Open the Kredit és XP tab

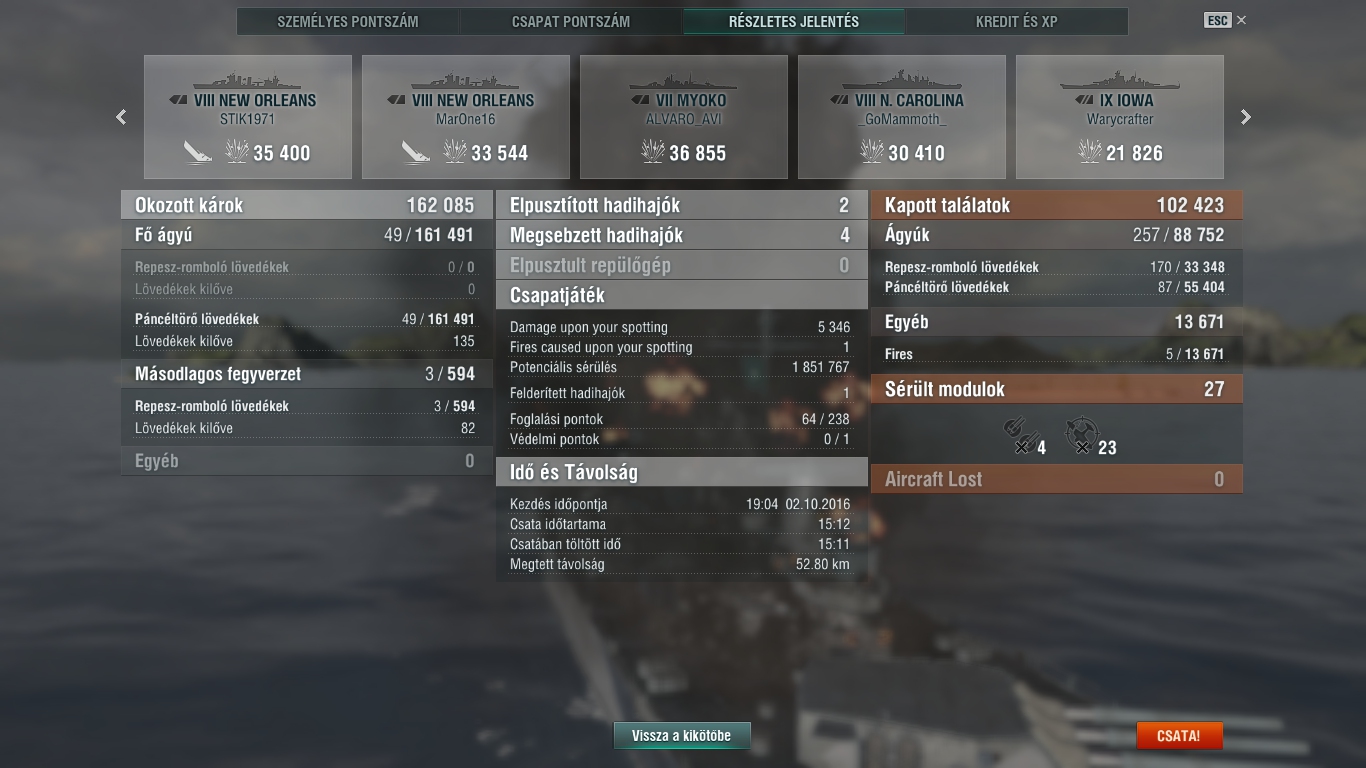tap(1016, 21)
